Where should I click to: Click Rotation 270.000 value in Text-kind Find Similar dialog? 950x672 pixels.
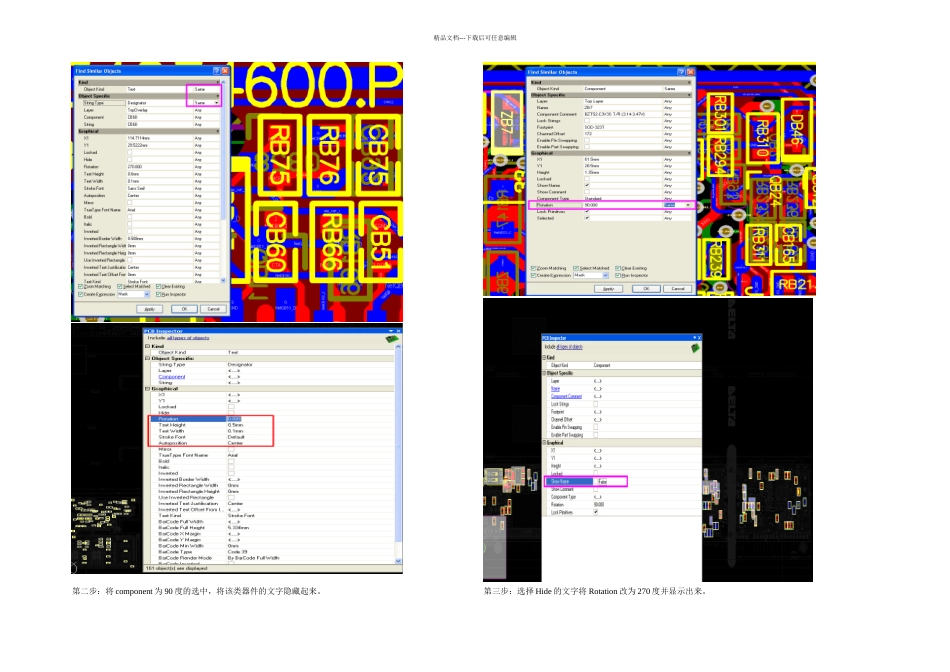pyautogui.click(x=135, y=167)
